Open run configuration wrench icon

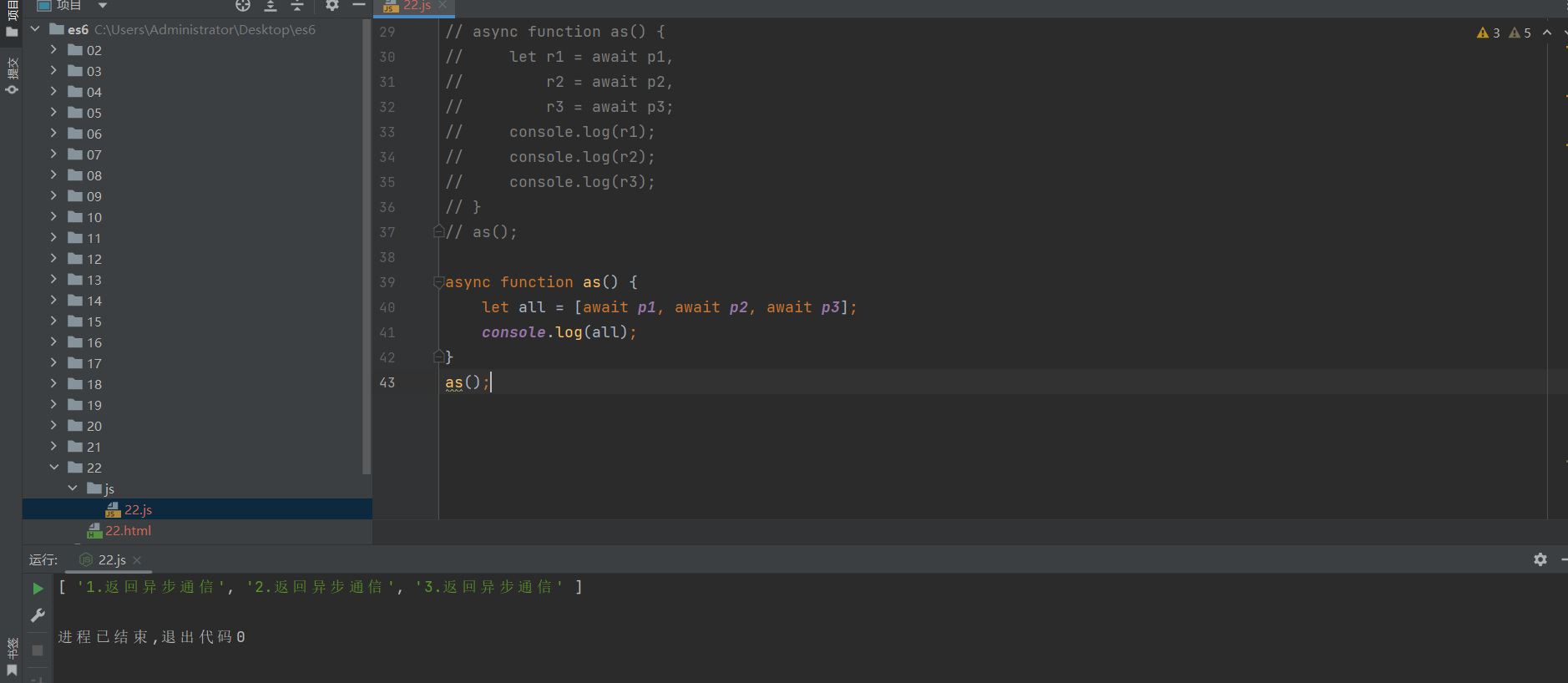(x=38, y=615)
